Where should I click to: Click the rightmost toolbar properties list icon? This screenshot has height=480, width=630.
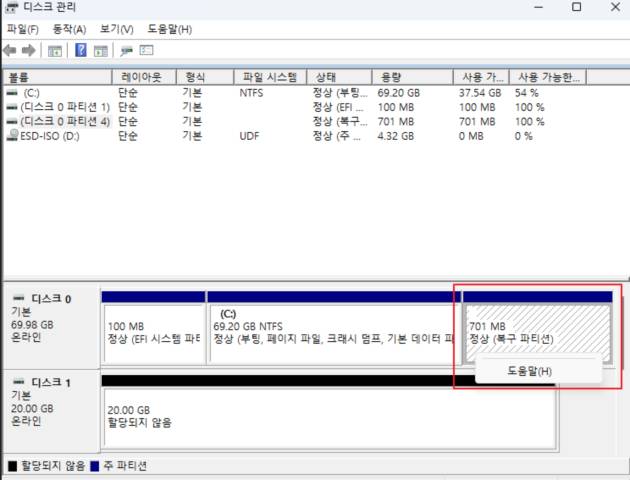146,50
